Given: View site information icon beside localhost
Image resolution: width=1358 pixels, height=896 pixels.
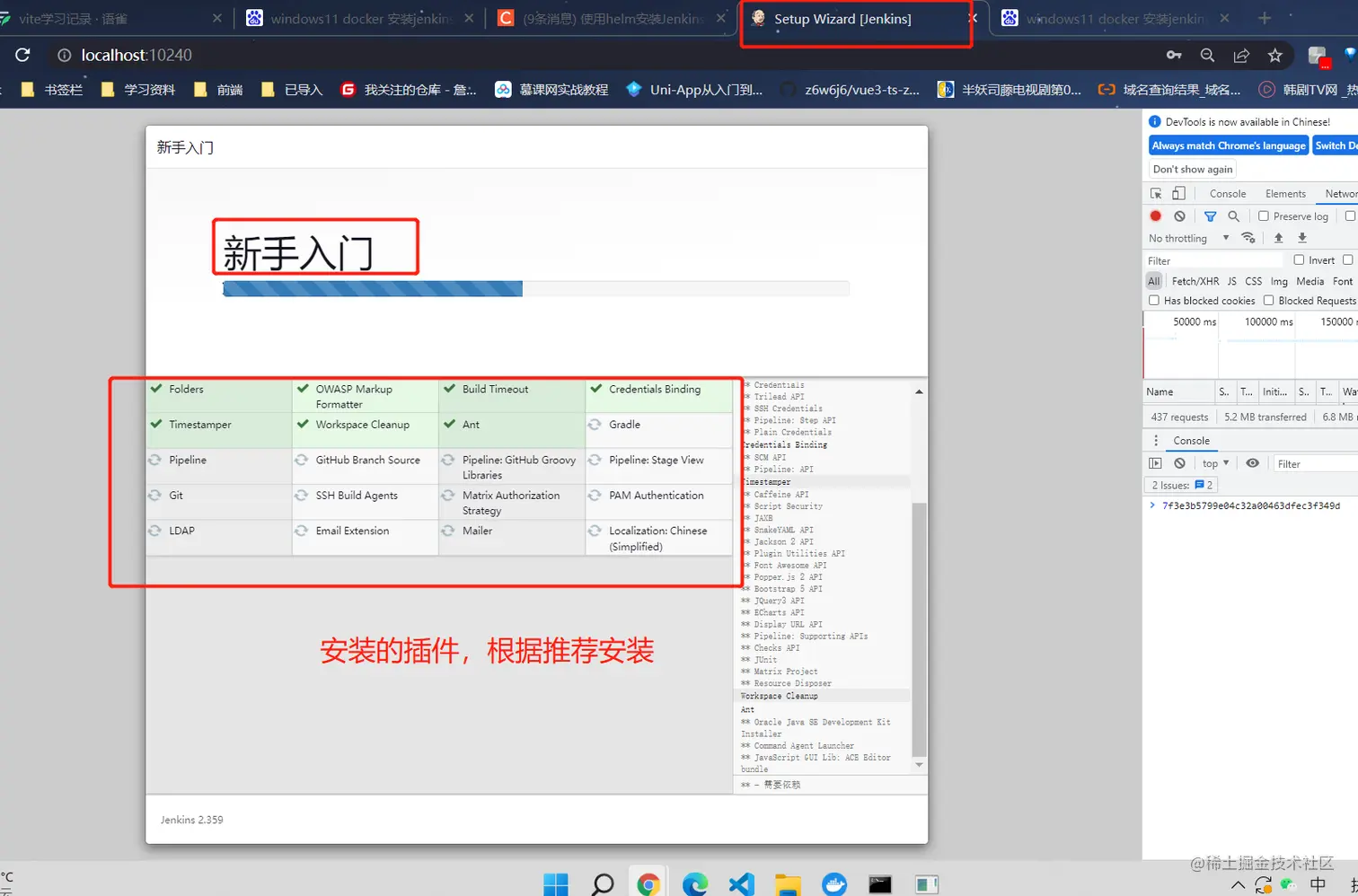Looking at the screenshot, I should coord(64,55).
